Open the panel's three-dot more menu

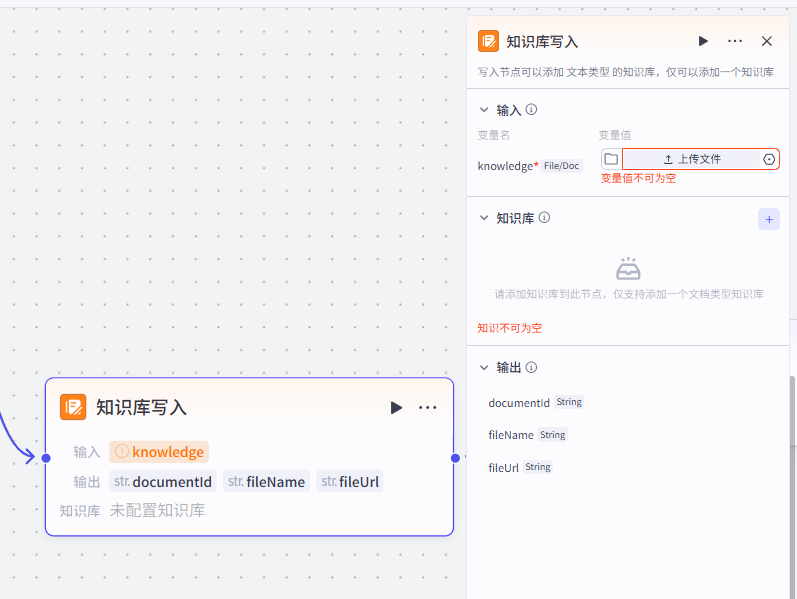(x=735, y=41)
